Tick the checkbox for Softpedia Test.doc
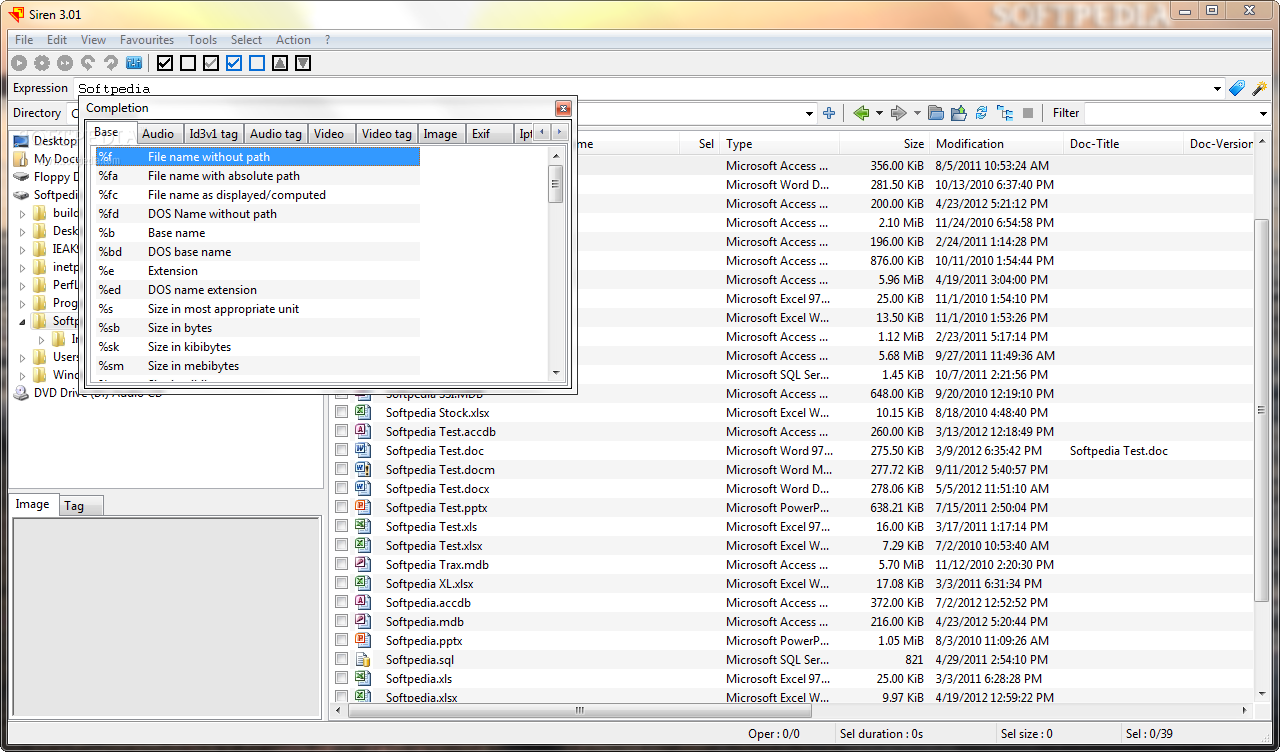The image size is (1280, 752). click(x=342, y=450)
